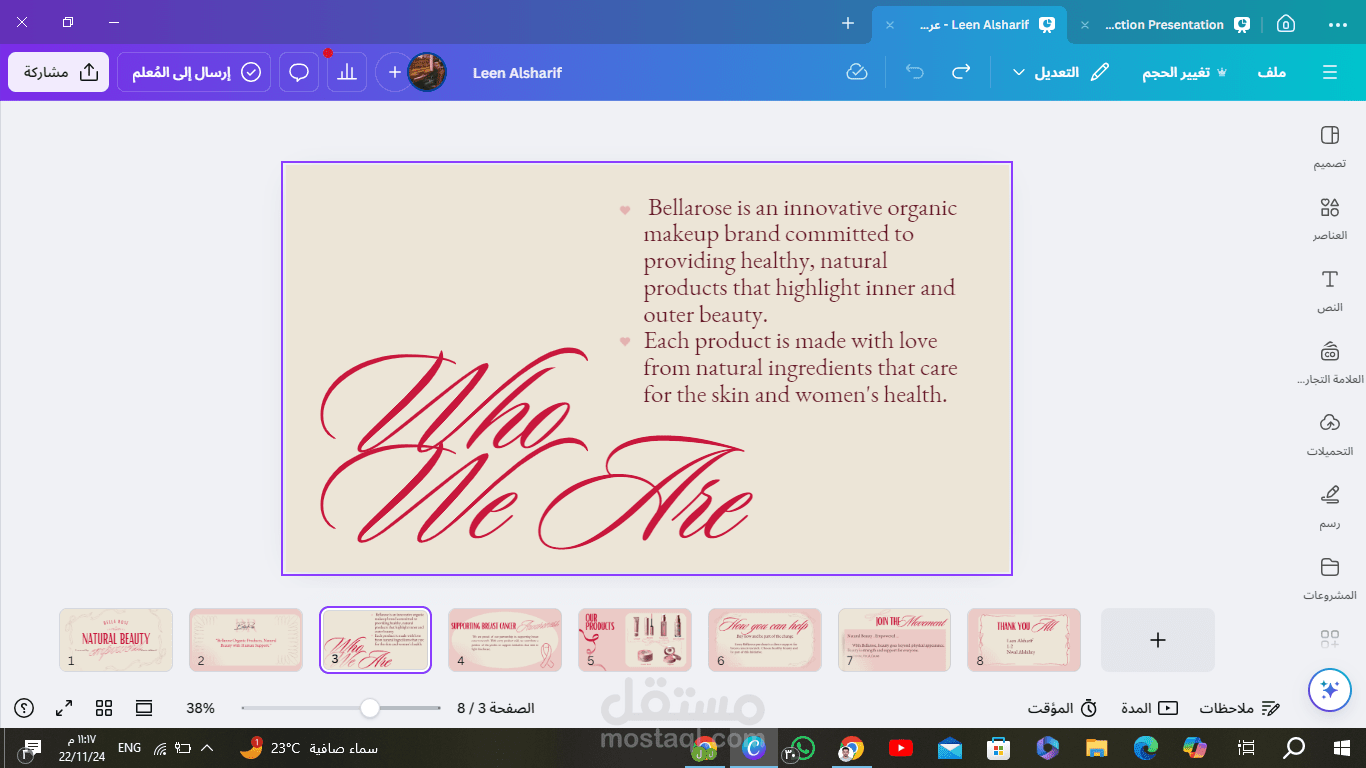Image resolution: width=1366 pixels, height=768 pixels.
Task: Switch to grid view of pages
Action: point(104,708)
